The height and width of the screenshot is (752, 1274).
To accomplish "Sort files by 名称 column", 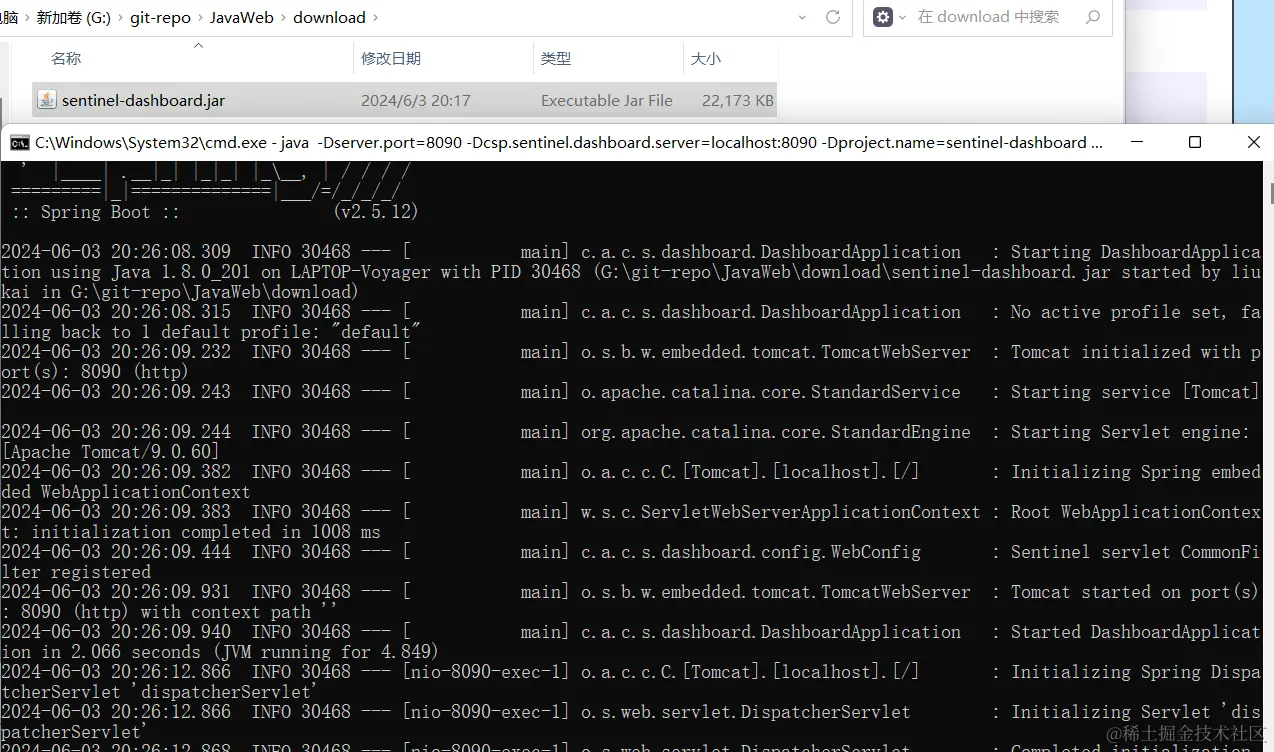I will (x=66, y=59).
